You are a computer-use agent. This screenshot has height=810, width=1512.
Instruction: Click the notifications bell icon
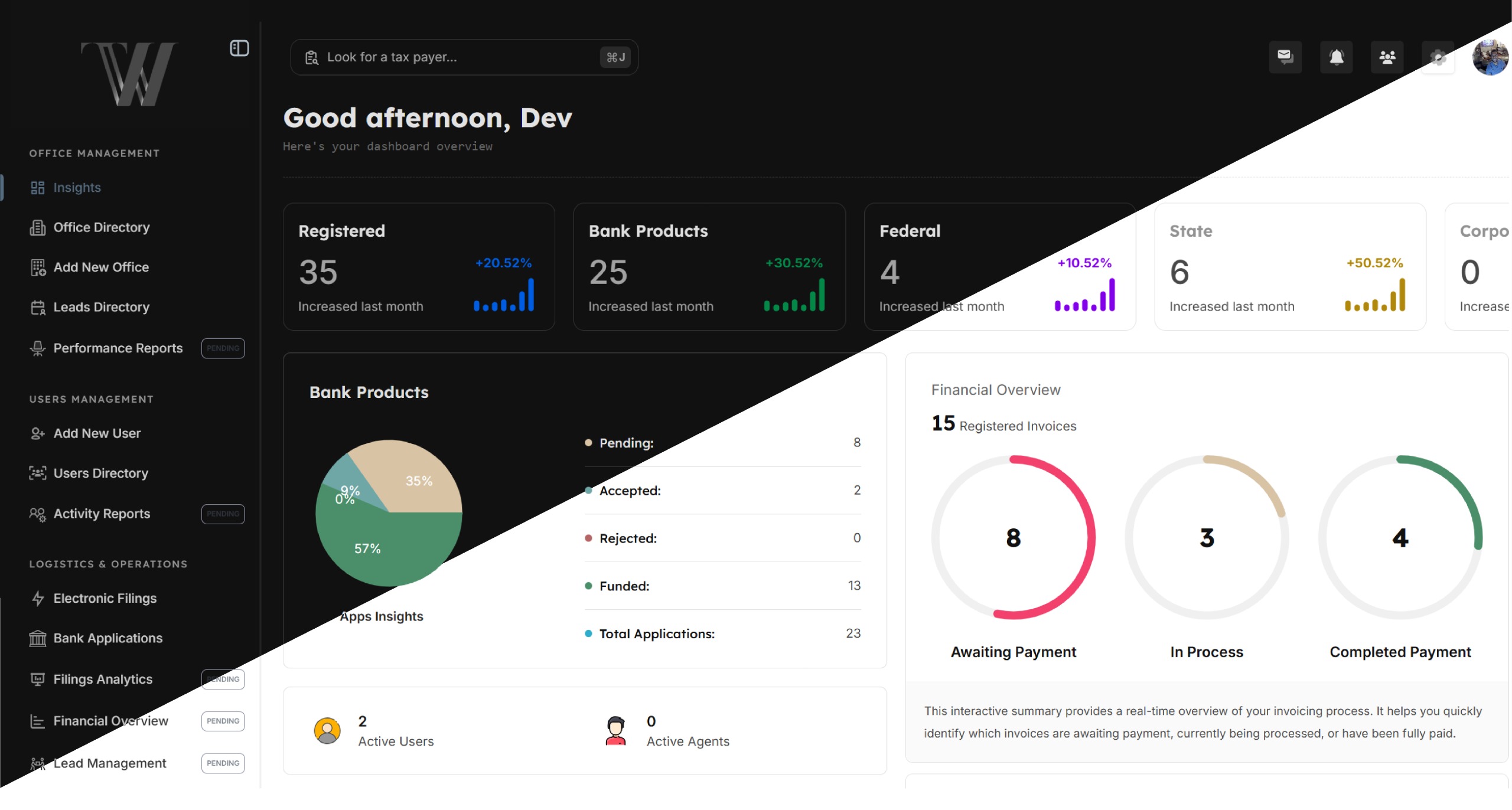(1336, 57)
